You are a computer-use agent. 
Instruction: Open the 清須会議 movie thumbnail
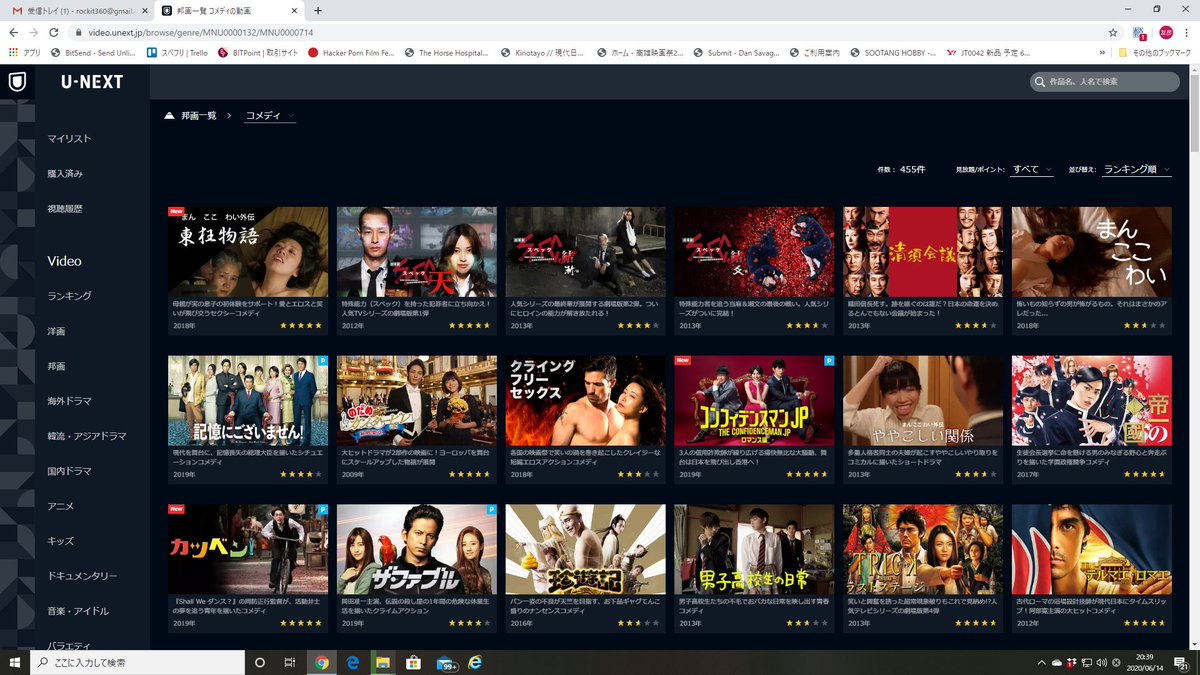pos(923,251)
